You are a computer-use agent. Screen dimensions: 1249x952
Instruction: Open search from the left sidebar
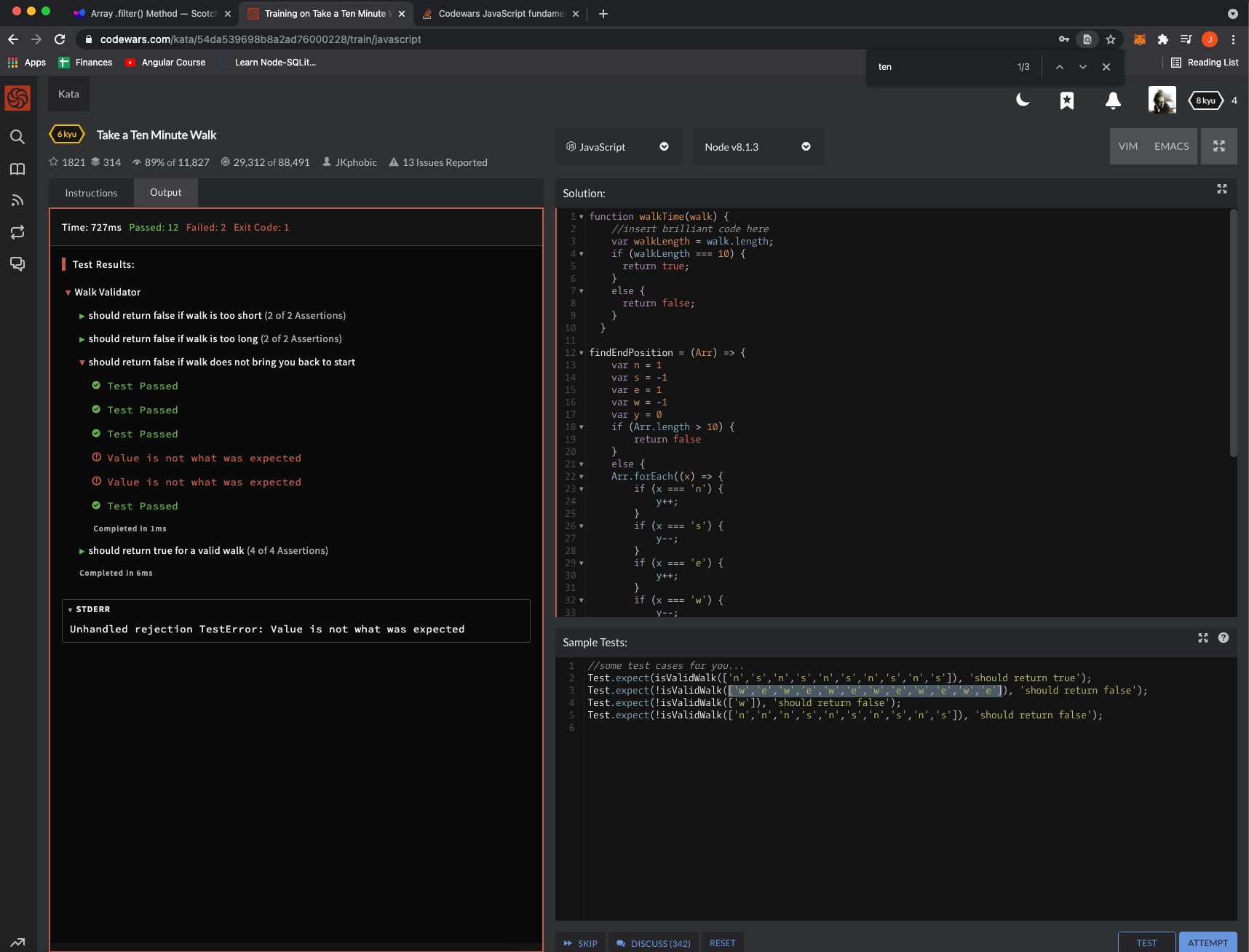point(17,137)
